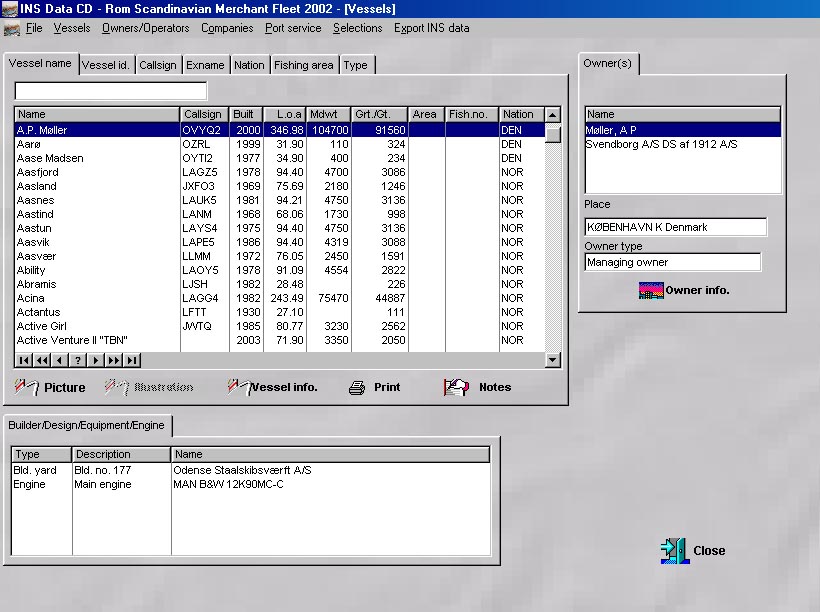
Task: Select vessel row Actantus
Action: tap(280, 312)
